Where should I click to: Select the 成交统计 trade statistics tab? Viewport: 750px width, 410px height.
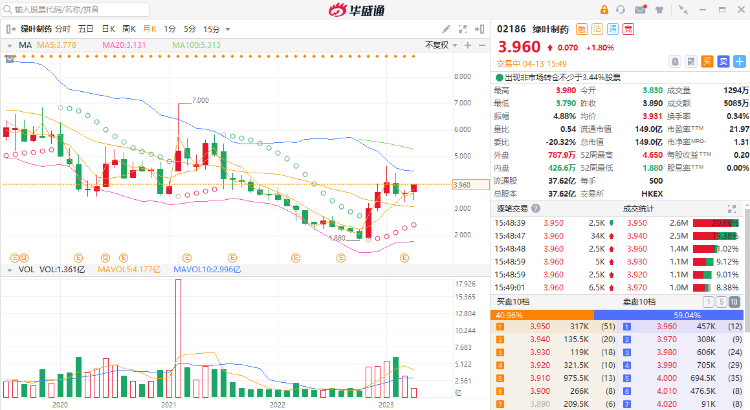click(638, 209)
